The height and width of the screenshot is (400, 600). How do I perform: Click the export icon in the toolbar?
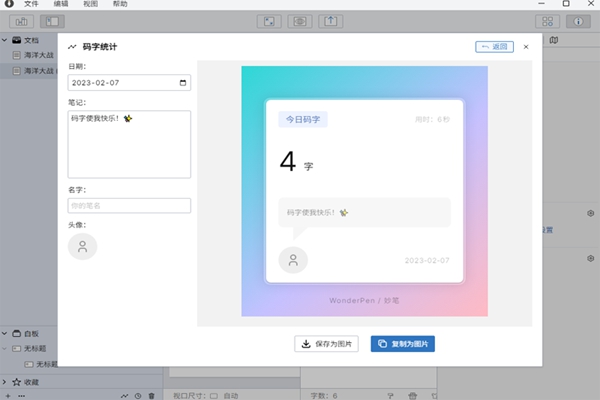[x=331, y=21]
